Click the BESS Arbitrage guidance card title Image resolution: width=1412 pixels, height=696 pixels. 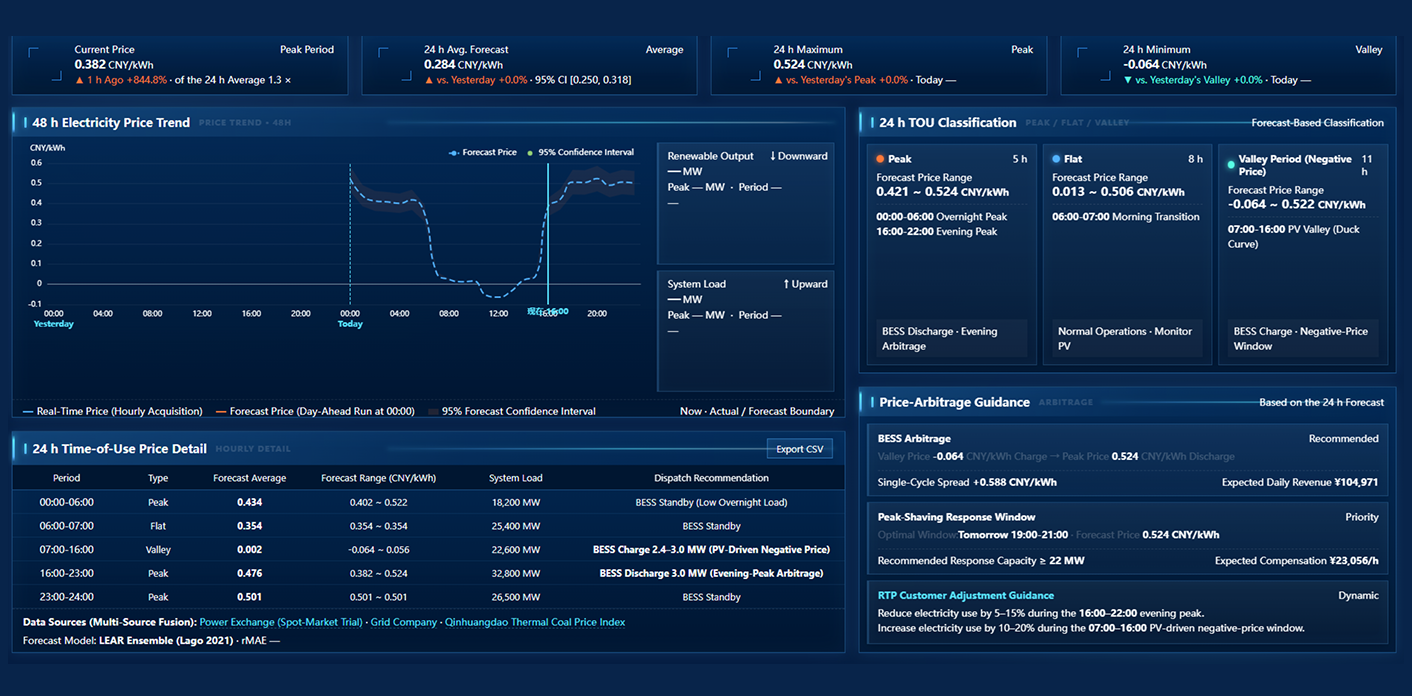click(x=914, y=438)
